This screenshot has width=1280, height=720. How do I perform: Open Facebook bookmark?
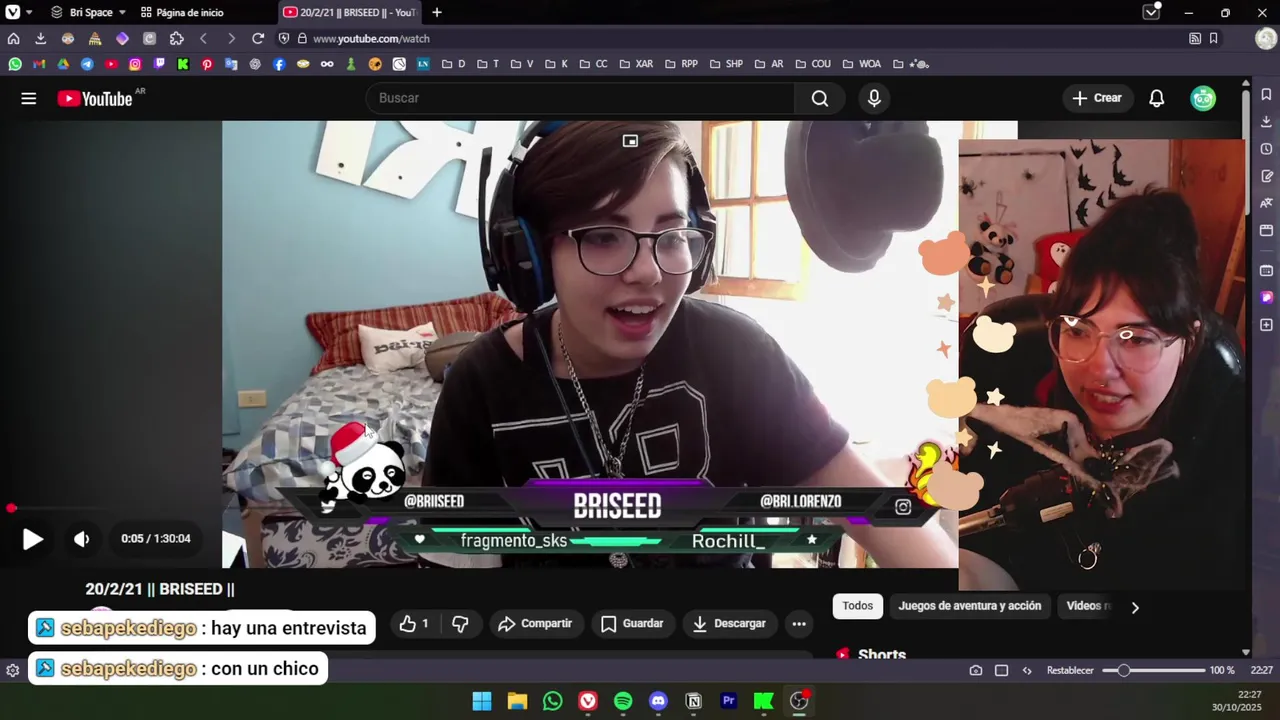click(279, 64)
